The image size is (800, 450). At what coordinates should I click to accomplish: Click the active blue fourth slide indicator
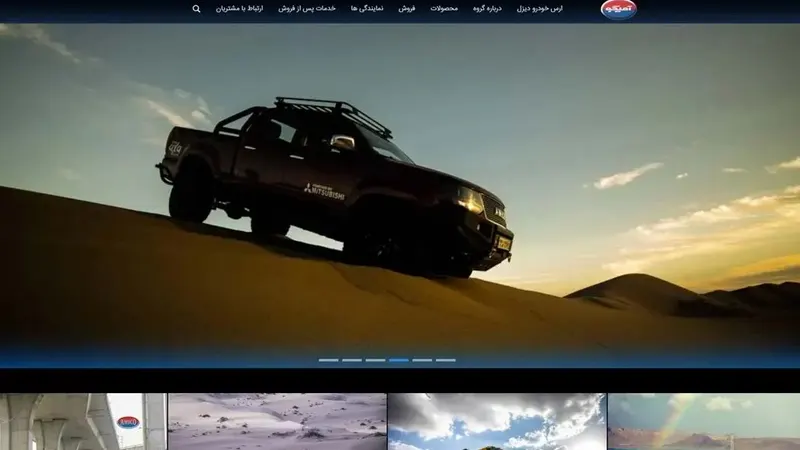(x=399, y=360)
